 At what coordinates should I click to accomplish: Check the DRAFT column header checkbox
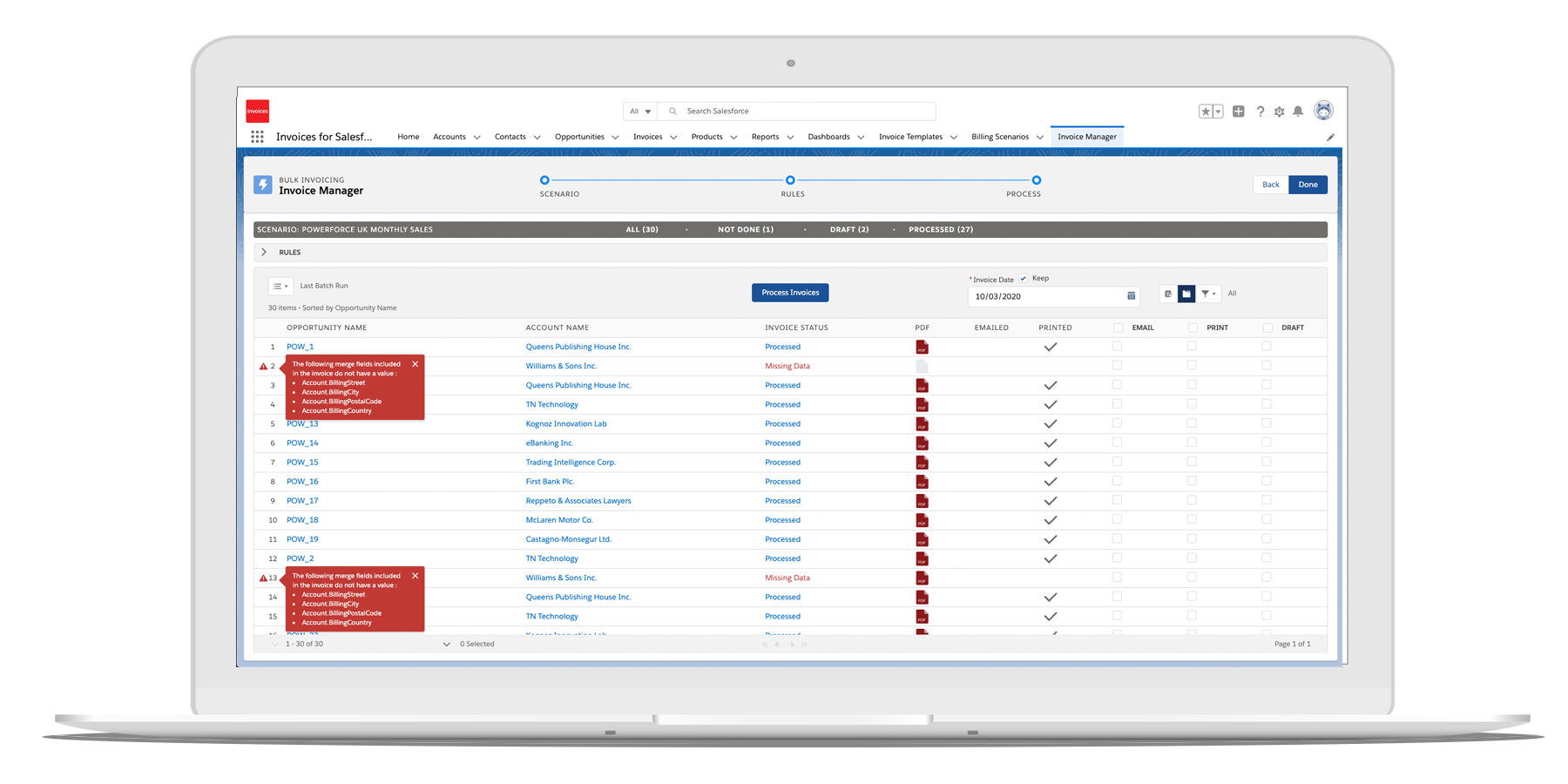[x=1267, y=328]
